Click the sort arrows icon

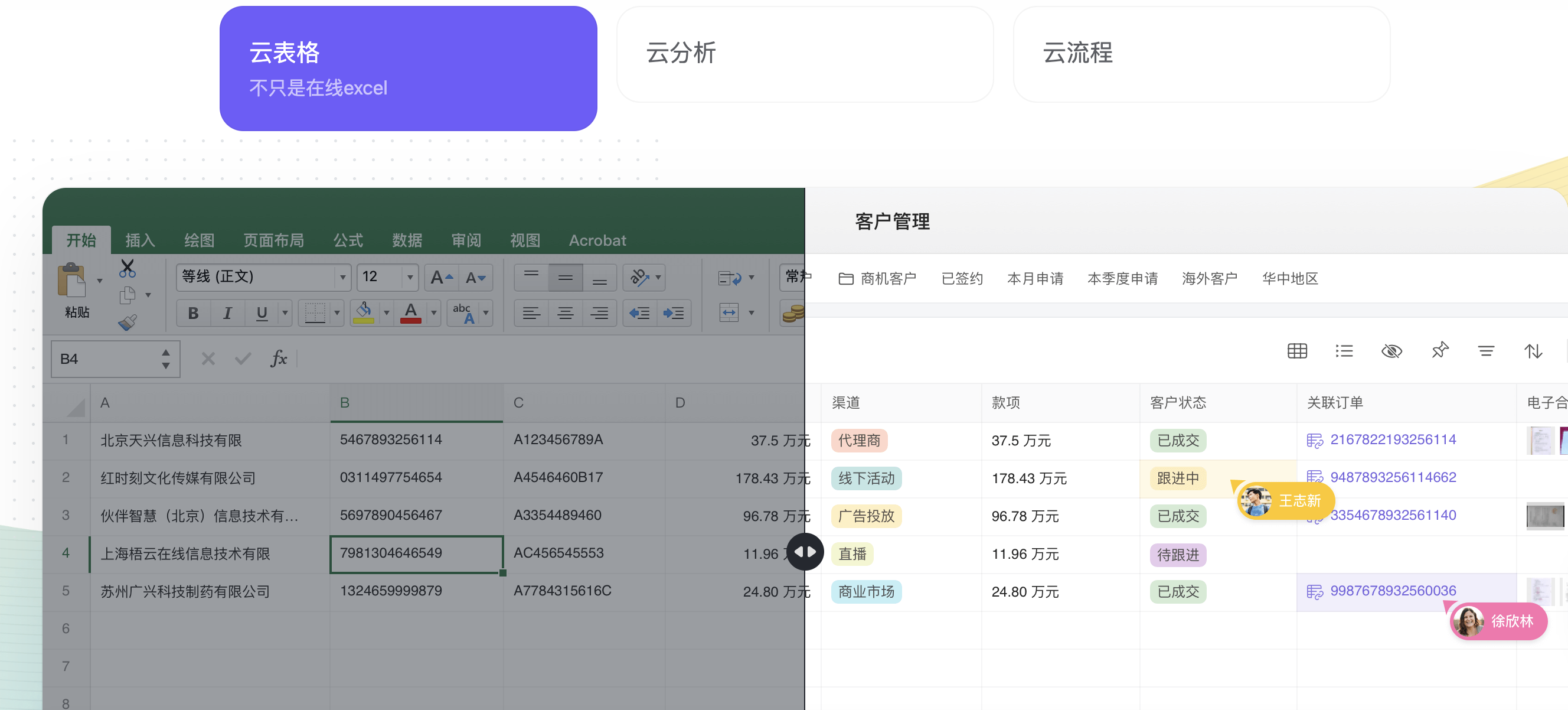click(1533, 351)
